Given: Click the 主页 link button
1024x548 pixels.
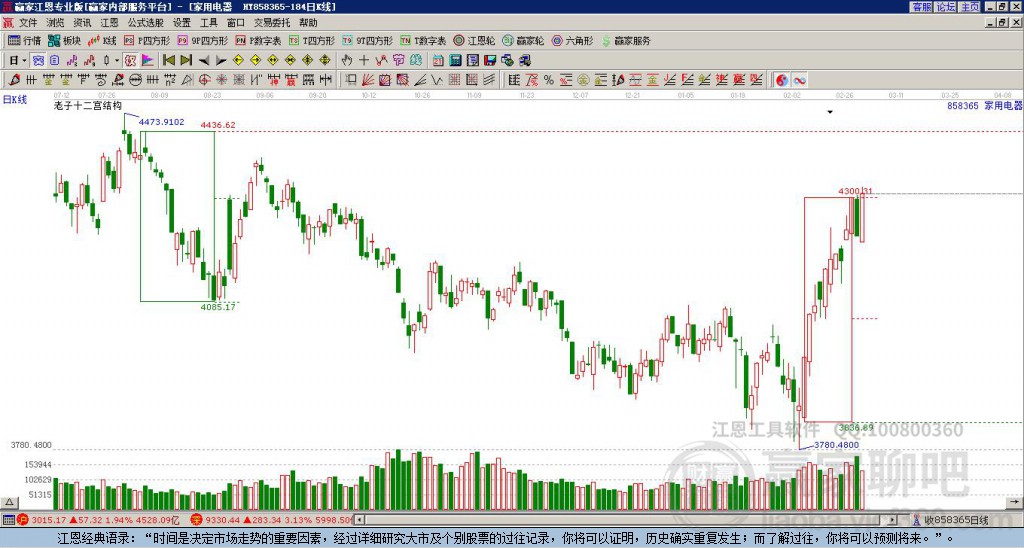Looking at the screenshot, I should pyautogui.click(x=969, y=7).
